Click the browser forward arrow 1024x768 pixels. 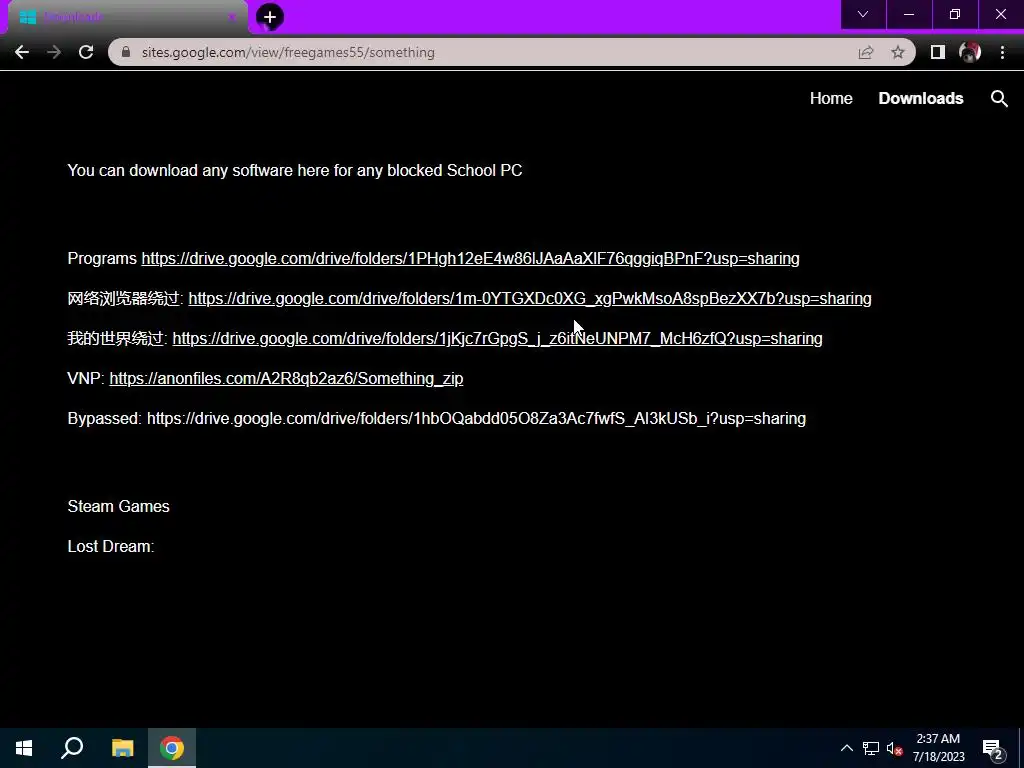(54, 52)
